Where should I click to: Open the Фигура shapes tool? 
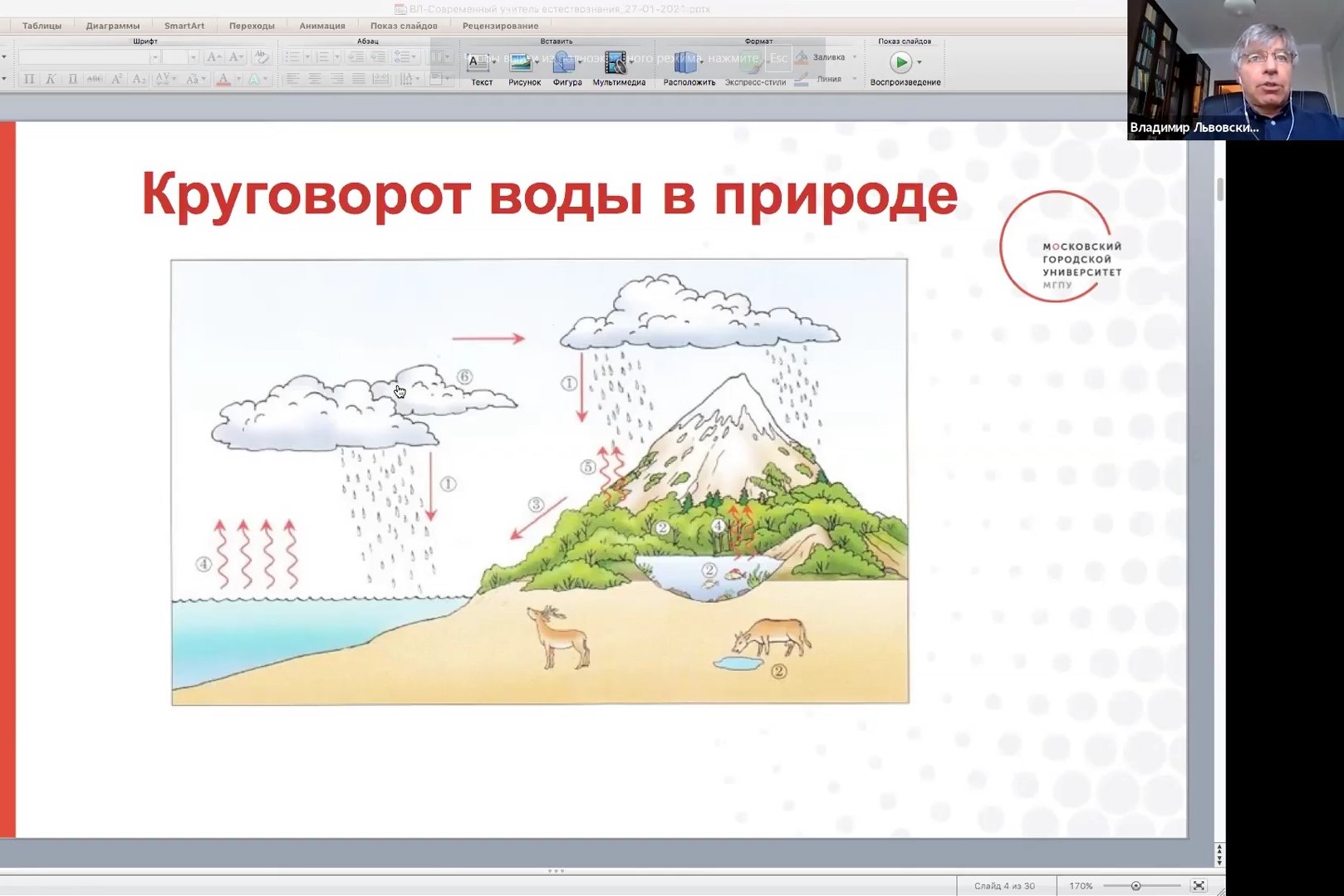[x=567, y=64]
